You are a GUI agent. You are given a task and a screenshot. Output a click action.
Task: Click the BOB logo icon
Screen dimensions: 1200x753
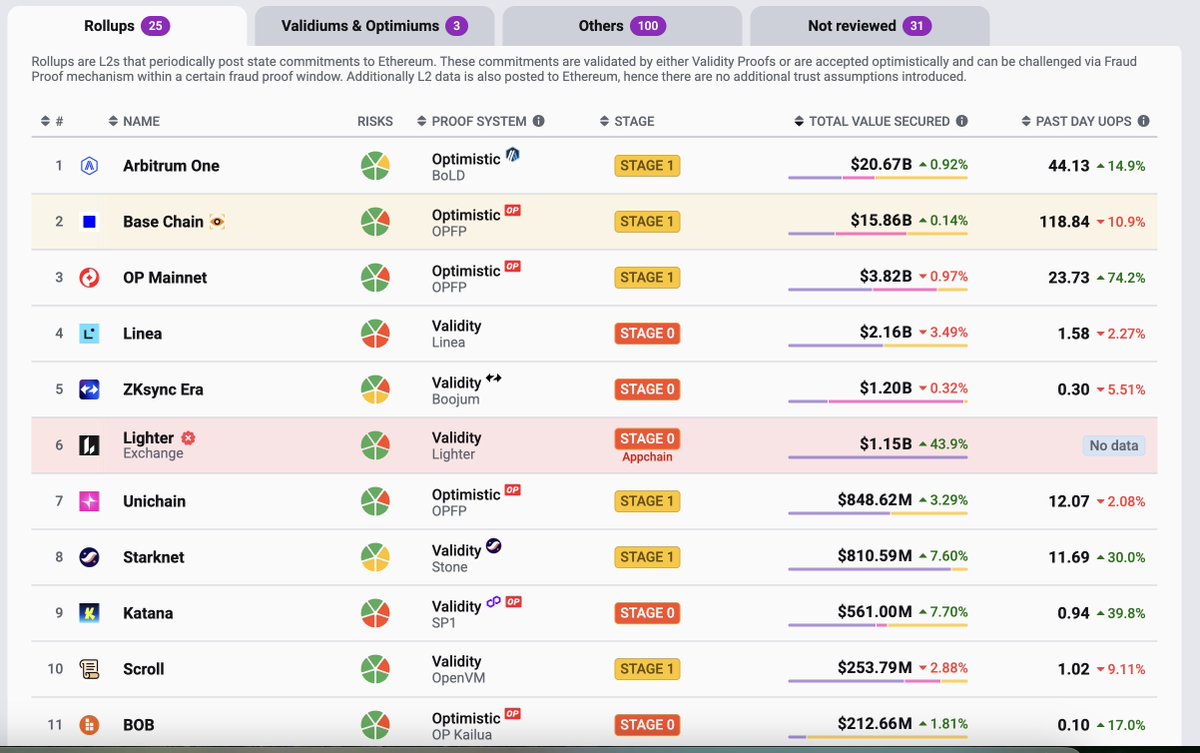tap(89, 725)
